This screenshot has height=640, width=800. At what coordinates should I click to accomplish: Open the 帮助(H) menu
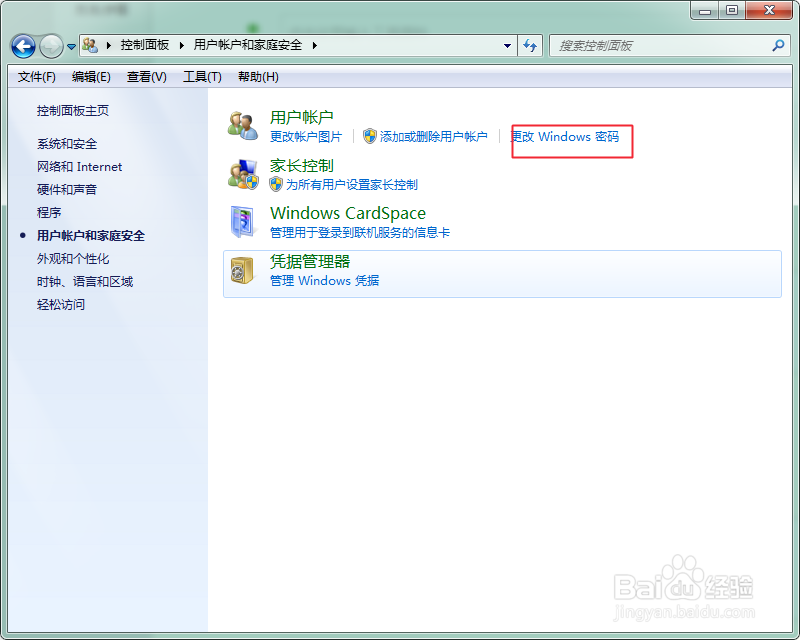click(258, 77)
